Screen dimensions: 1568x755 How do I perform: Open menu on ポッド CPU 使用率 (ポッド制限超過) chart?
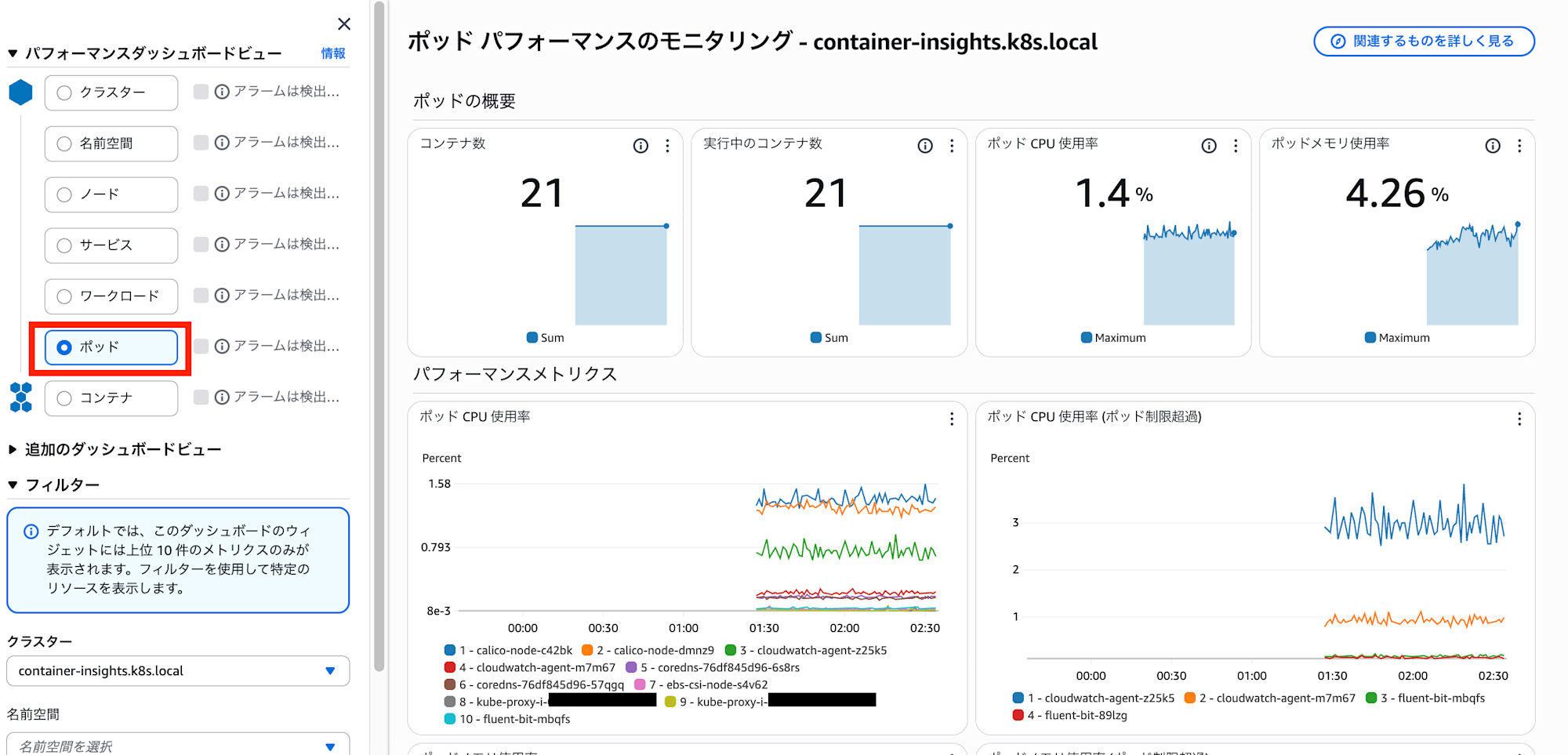tap(1519, 419)
